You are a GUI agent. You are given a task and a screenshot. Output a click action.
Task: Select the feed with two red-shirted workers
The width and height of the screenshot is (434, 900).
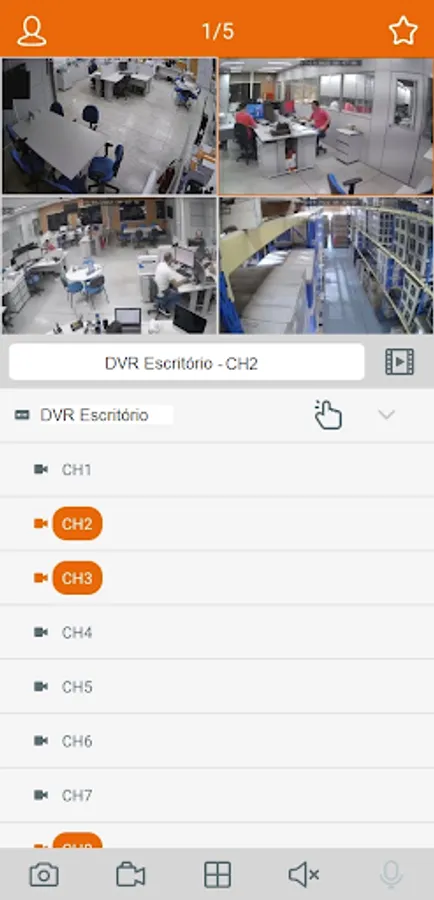[x=326, y=126]
